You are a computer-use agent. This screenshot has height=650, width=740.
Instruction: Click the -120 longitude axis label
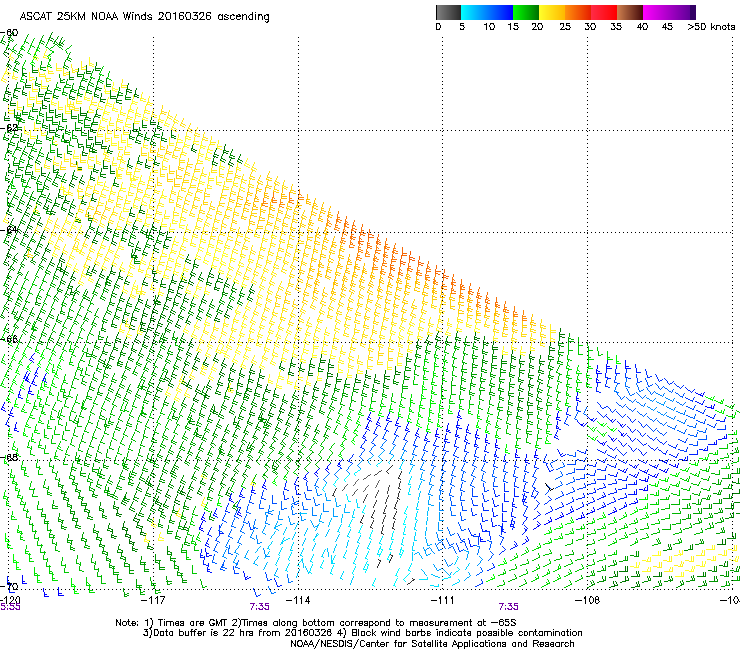coord(10,600)
